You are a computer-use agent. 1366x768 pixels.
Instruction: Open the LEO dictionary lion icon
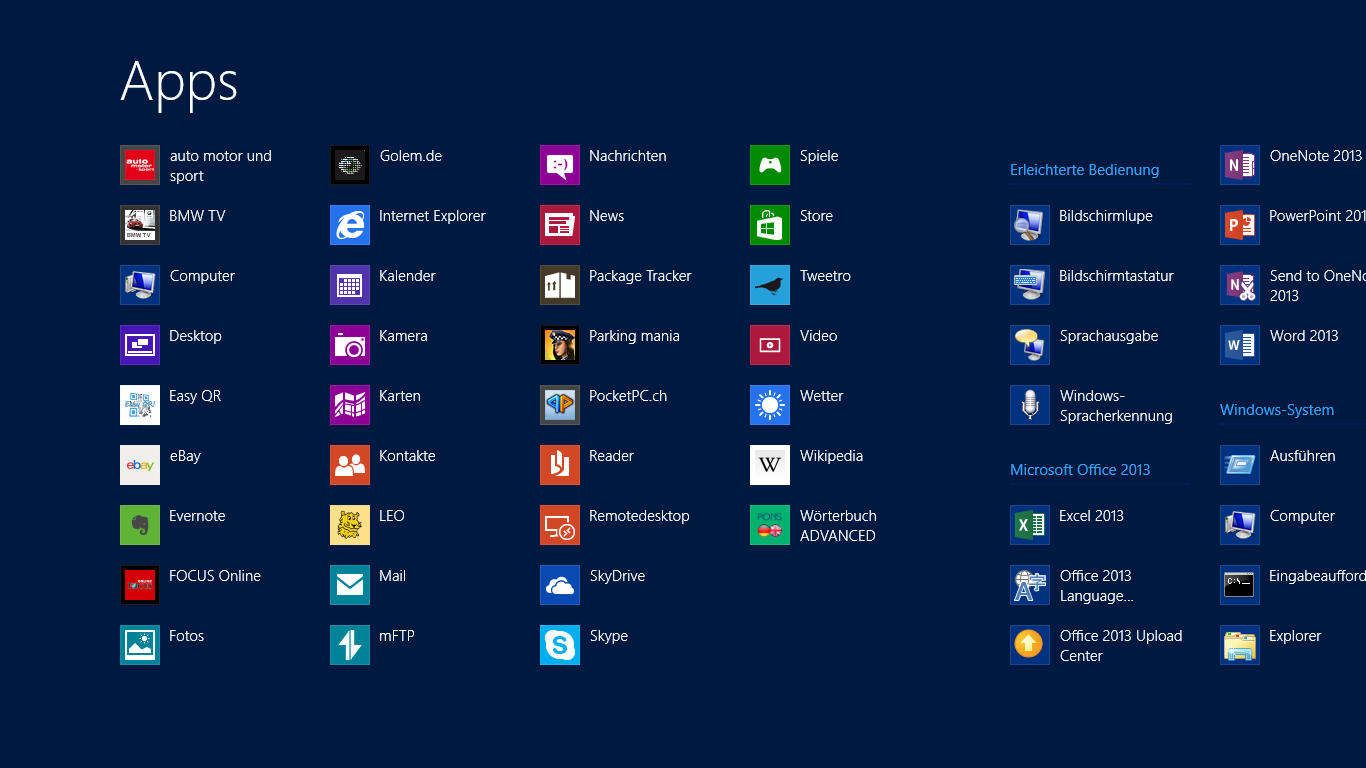[350, 525]
